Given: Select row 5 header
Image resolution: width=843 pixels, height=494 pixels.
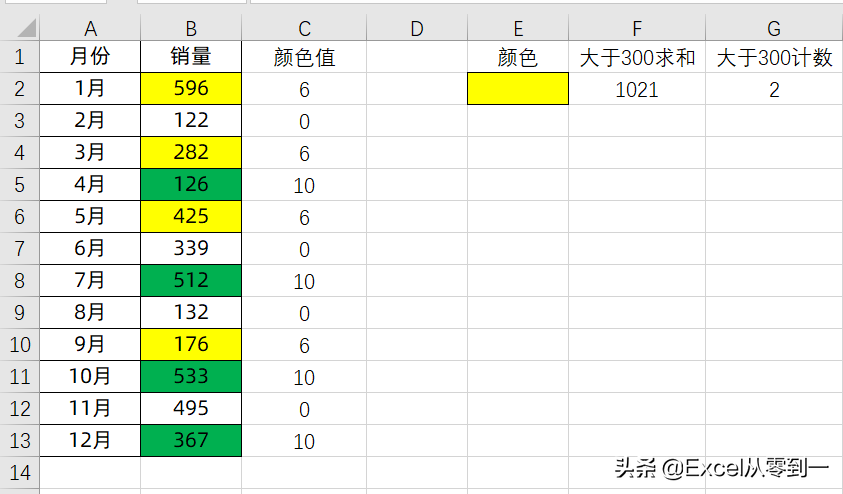Looking at the screenshot, I should pos(19,185).
